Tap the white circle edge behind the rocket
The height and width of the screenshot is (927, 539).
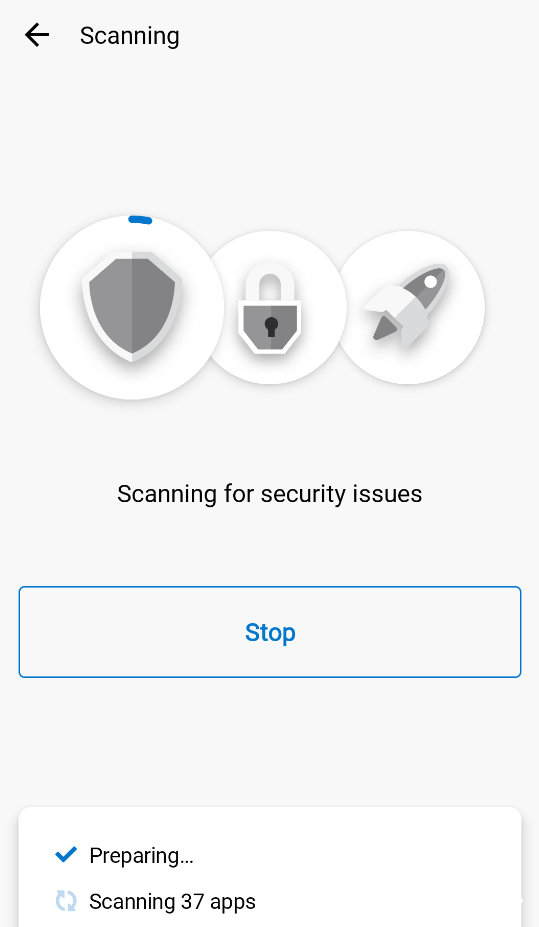pos(473,307)
